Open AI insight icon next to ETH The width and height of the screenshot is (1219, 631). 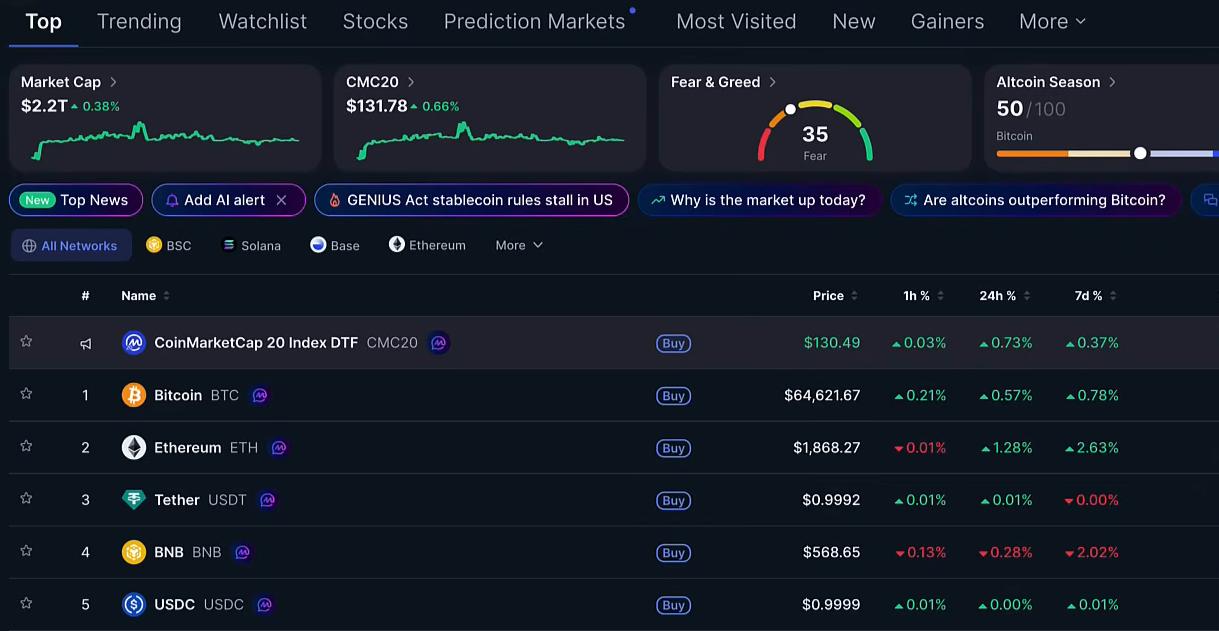tap(279, 447)
